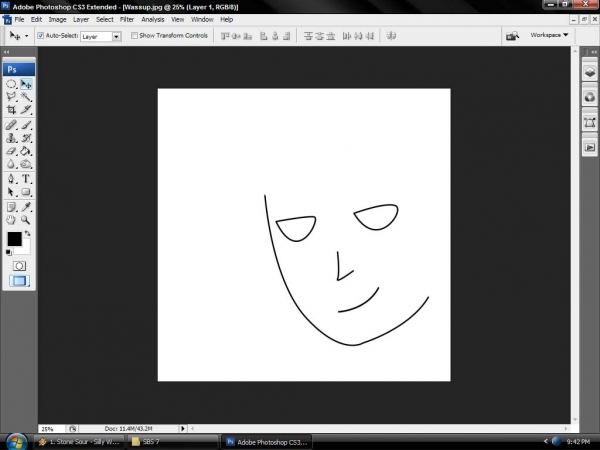Select the Zoom tool

click(x=26, y=220)
